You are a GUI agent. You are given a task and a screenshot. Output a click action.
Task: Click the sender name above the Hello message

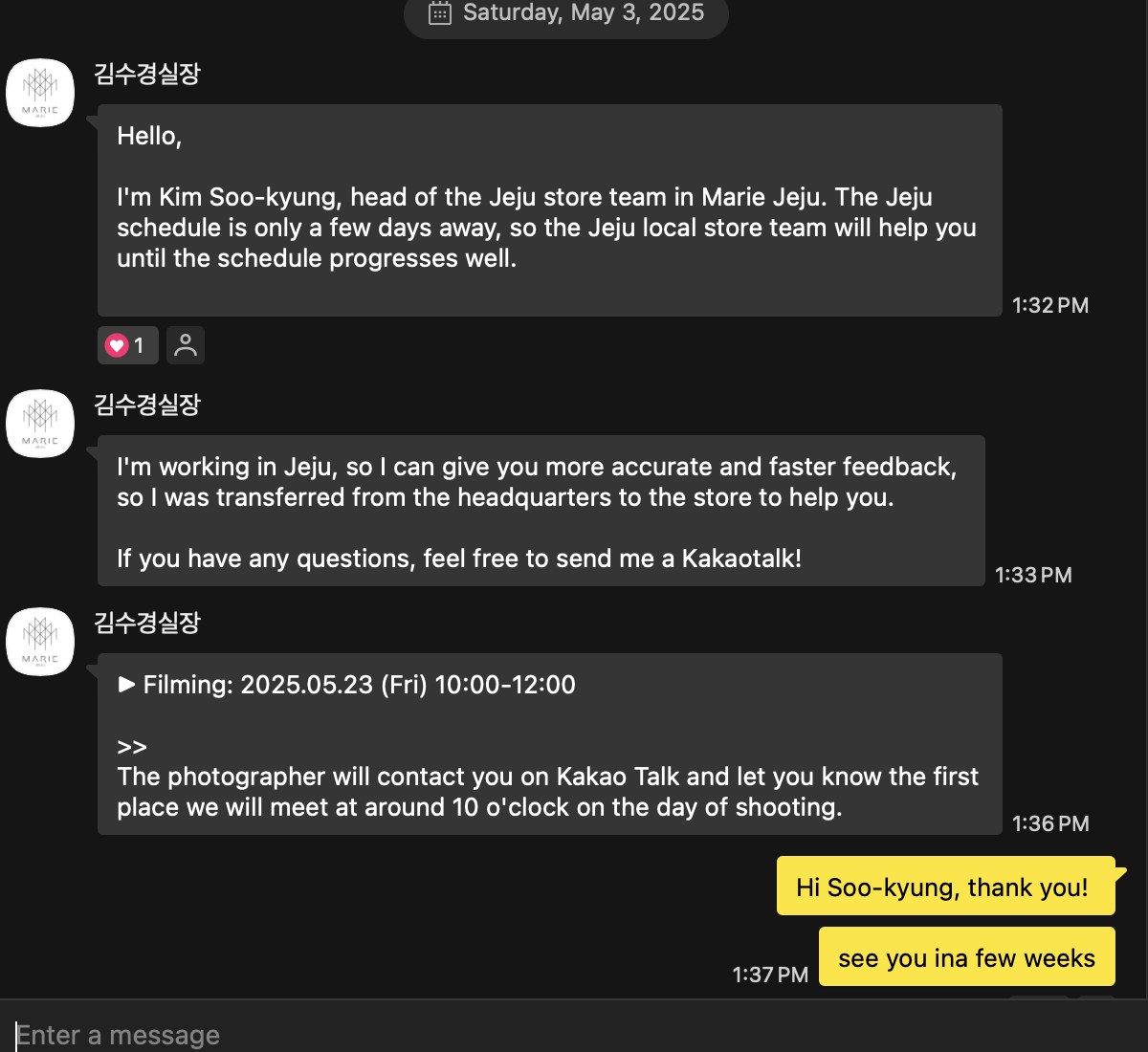[147, 74]
